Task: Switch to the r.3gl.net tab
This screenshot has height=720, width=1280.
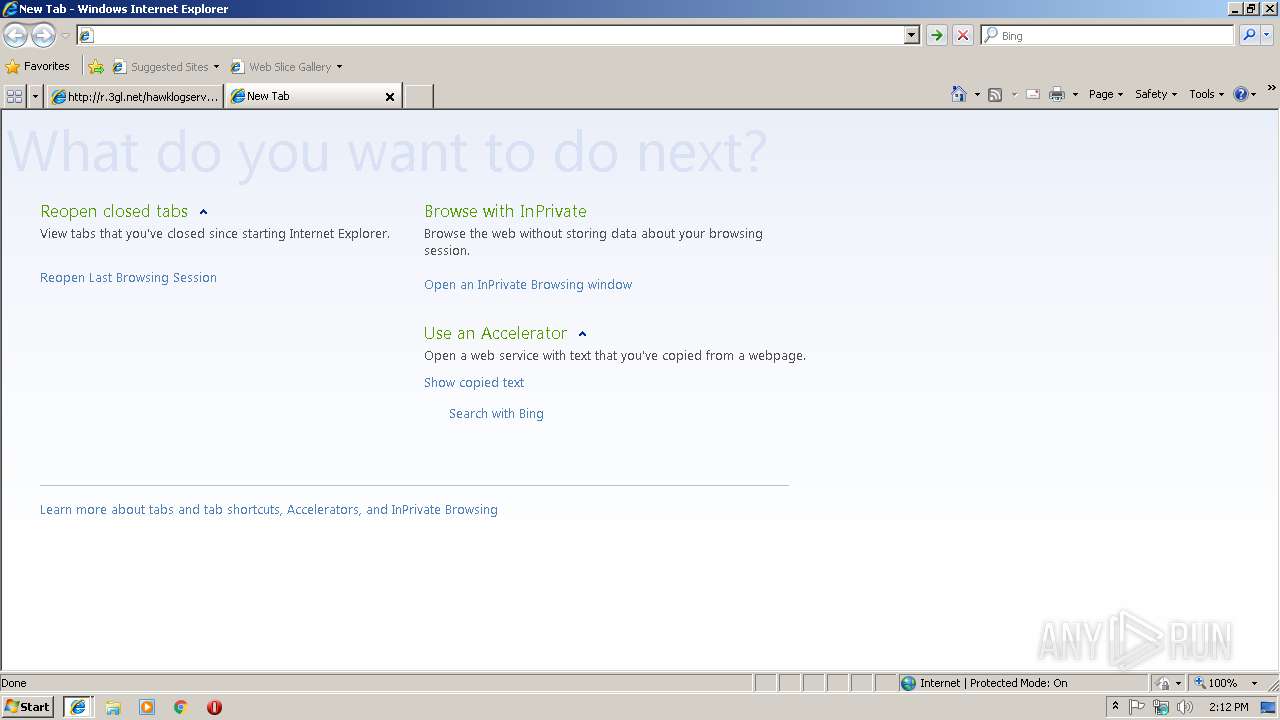Action: click(134, 96)
